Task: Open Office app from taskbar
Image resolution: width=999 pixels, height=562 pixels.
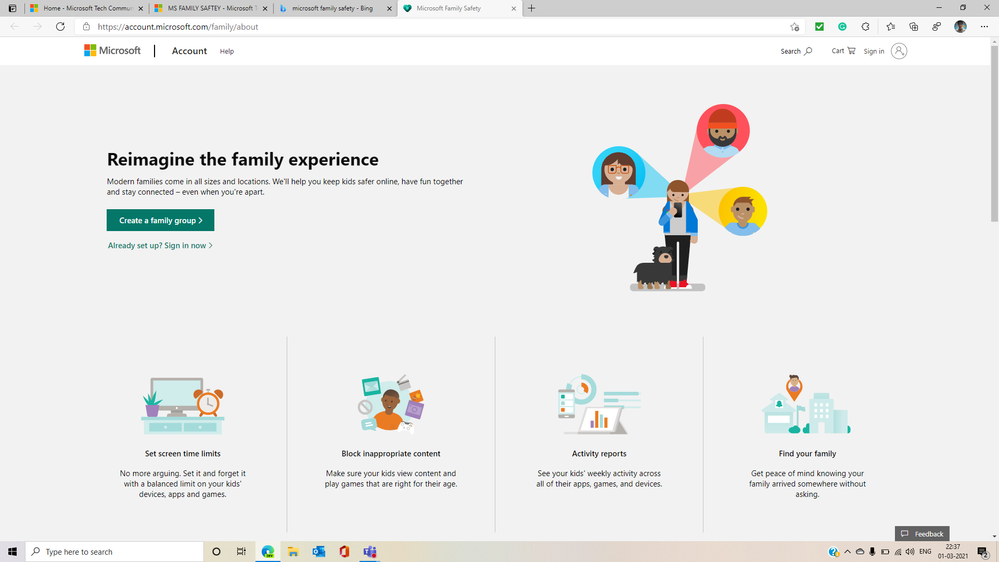Action: click(344, 552)
